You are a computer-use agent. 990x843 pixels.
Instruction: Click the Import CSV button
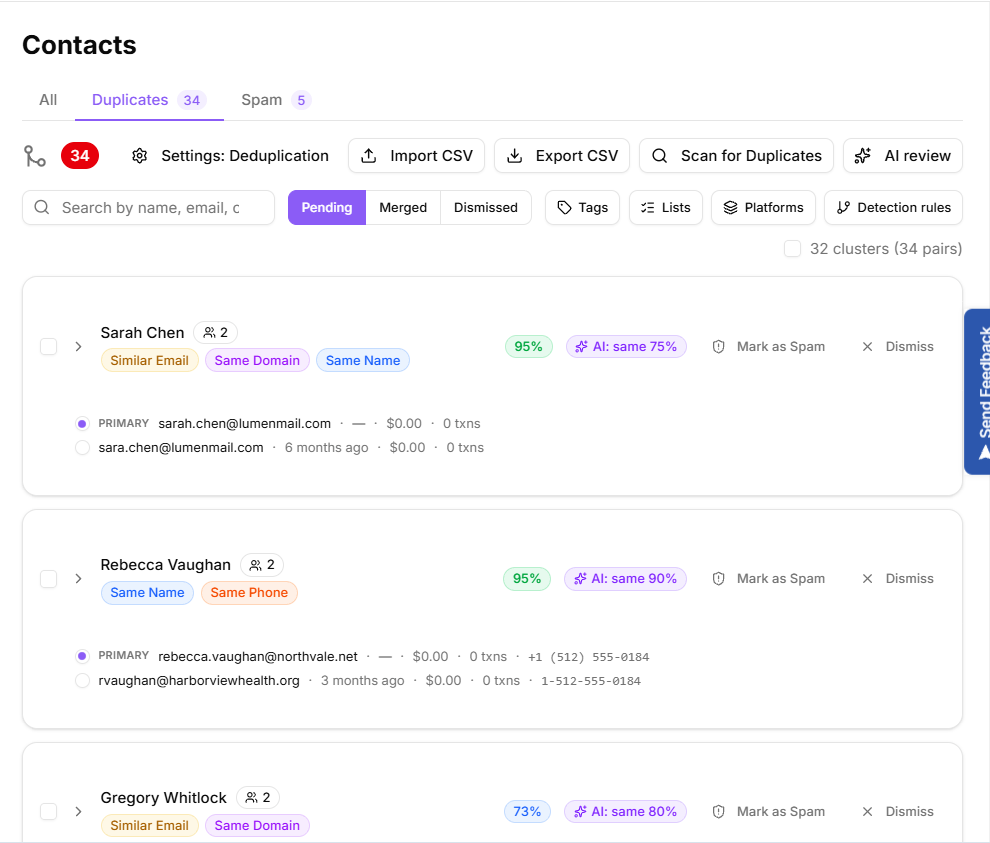416,156
